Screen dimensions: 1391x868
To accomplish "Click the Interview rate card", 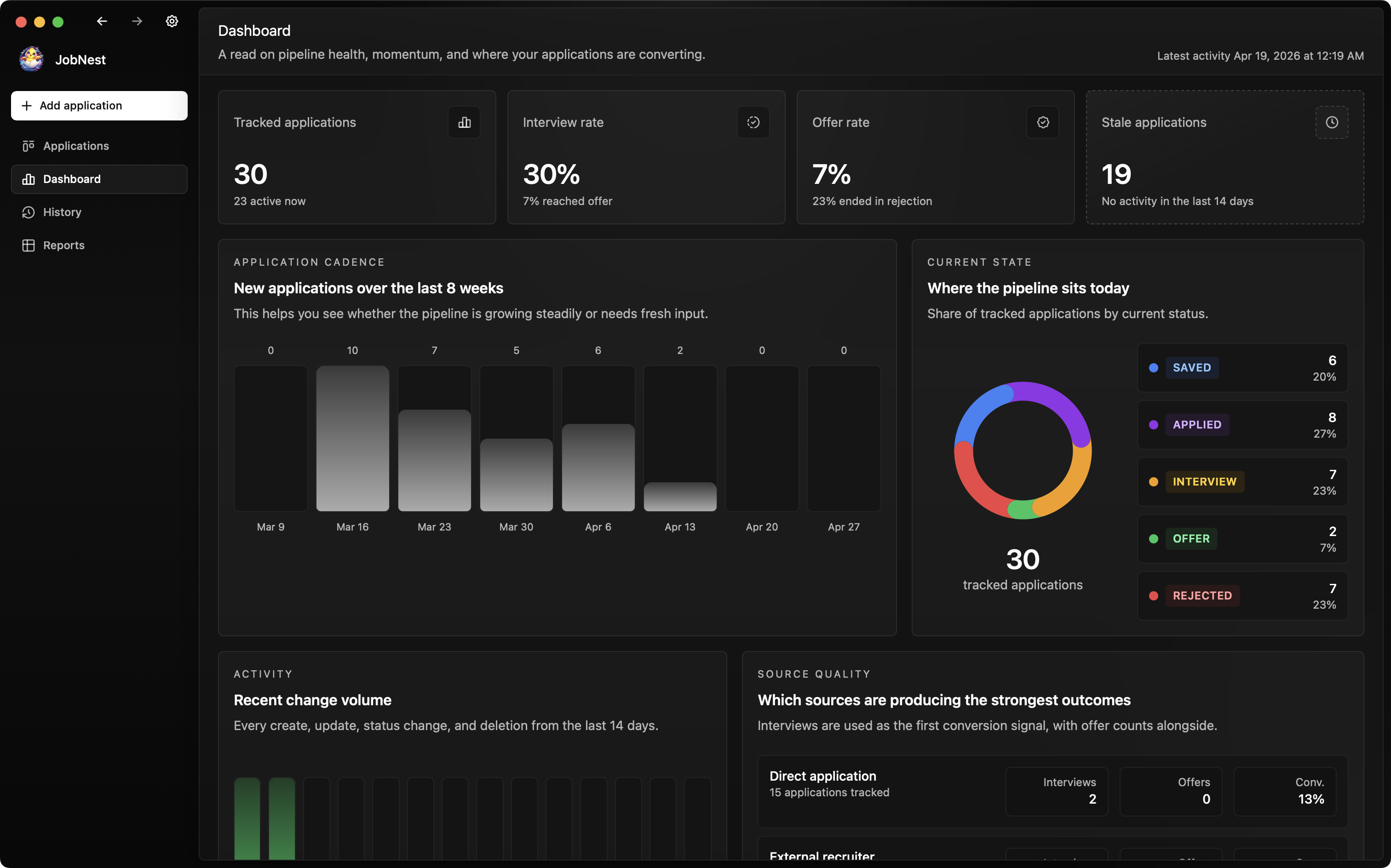I will point(646,157).
